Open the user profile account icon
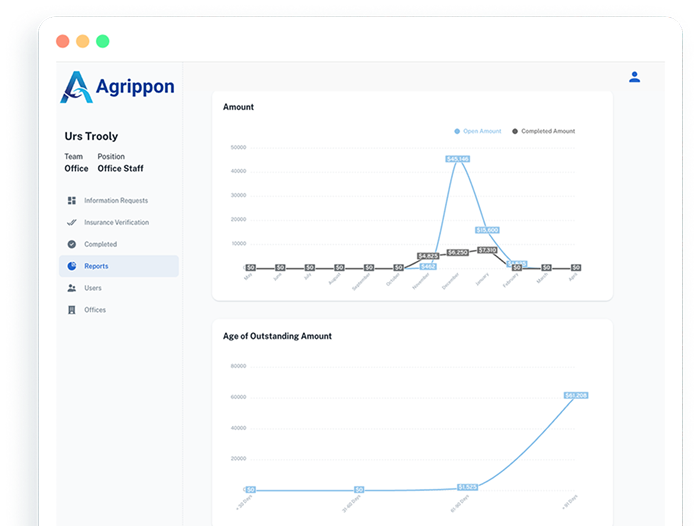Screen dimensions: 699x526 click(x=634, y=77)
